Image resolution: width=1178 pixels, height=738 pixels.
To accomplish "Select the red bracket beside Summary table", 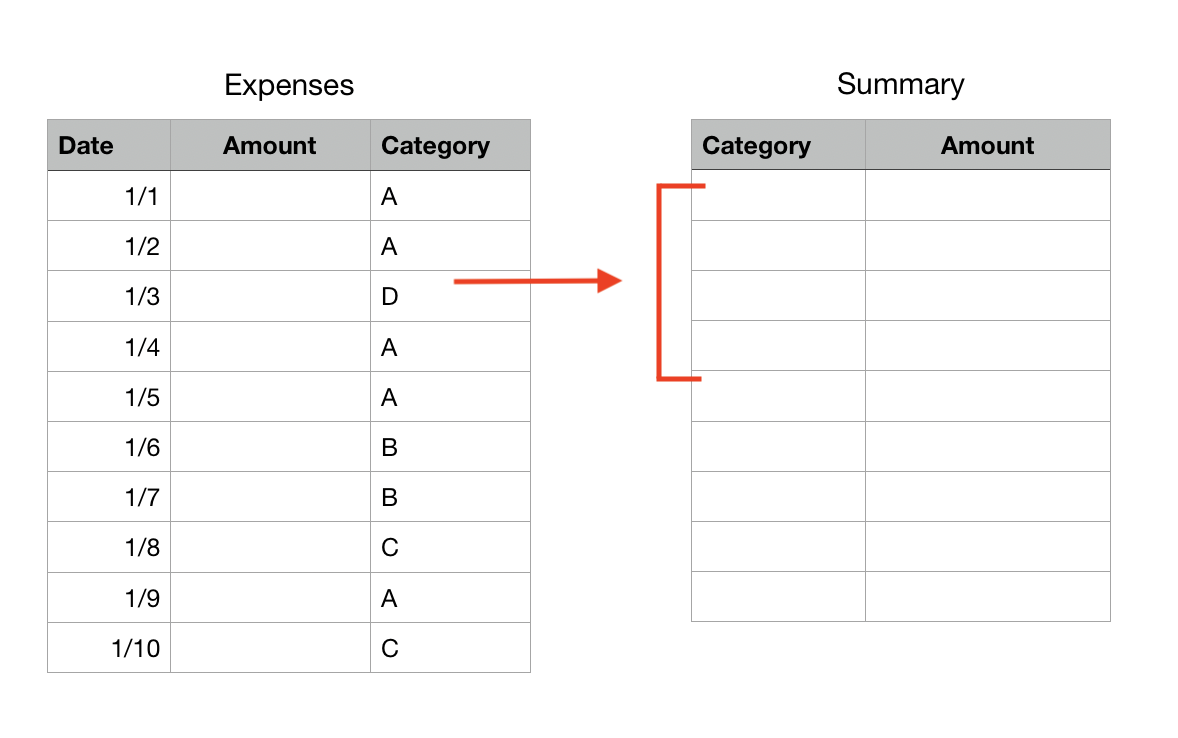I will [659, 283].
